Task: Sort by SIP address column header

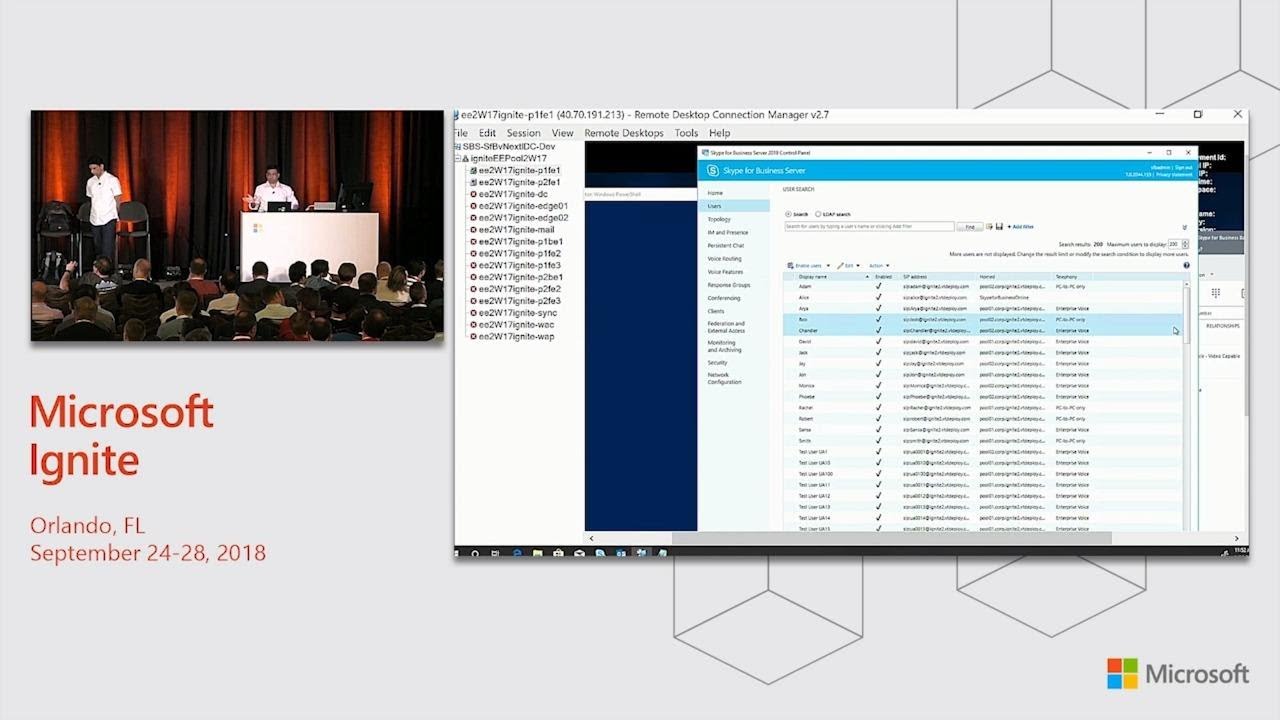Action: click(915, 276)
